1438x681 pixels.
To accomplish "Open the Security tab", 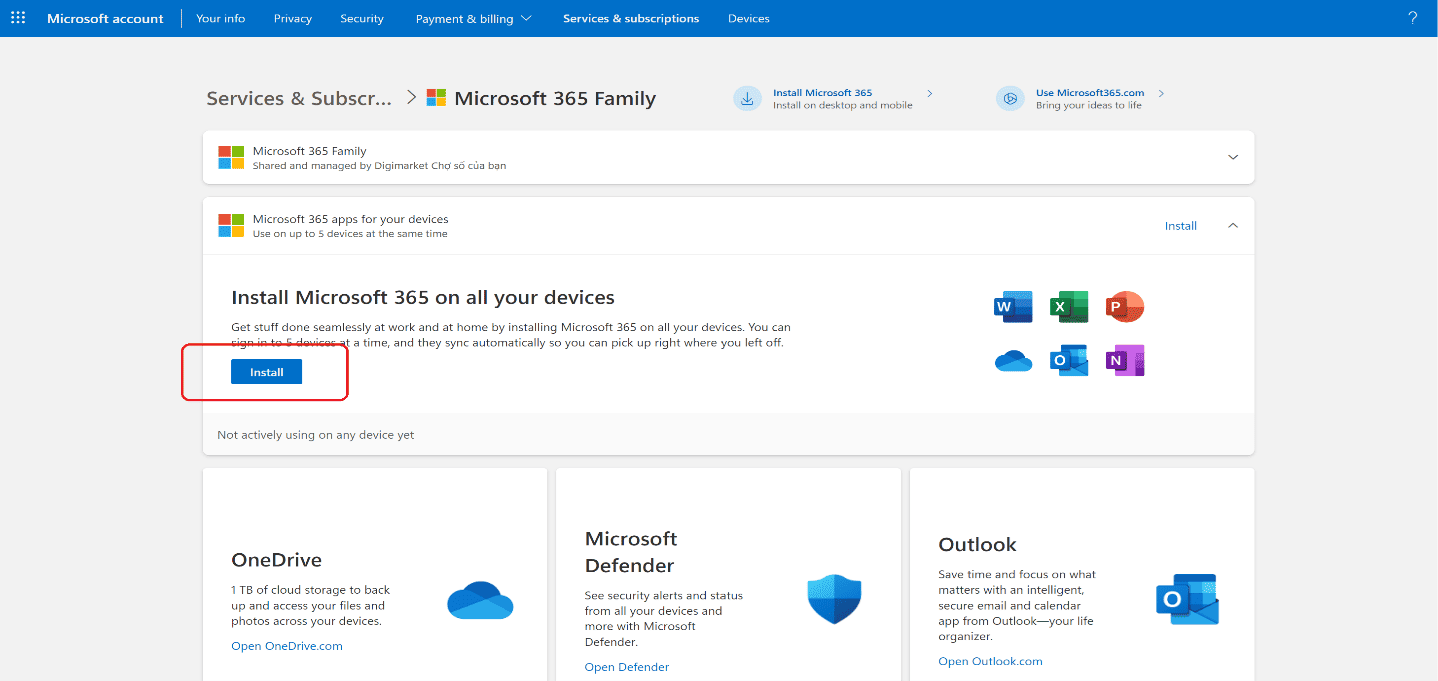I will click(362, 18).
